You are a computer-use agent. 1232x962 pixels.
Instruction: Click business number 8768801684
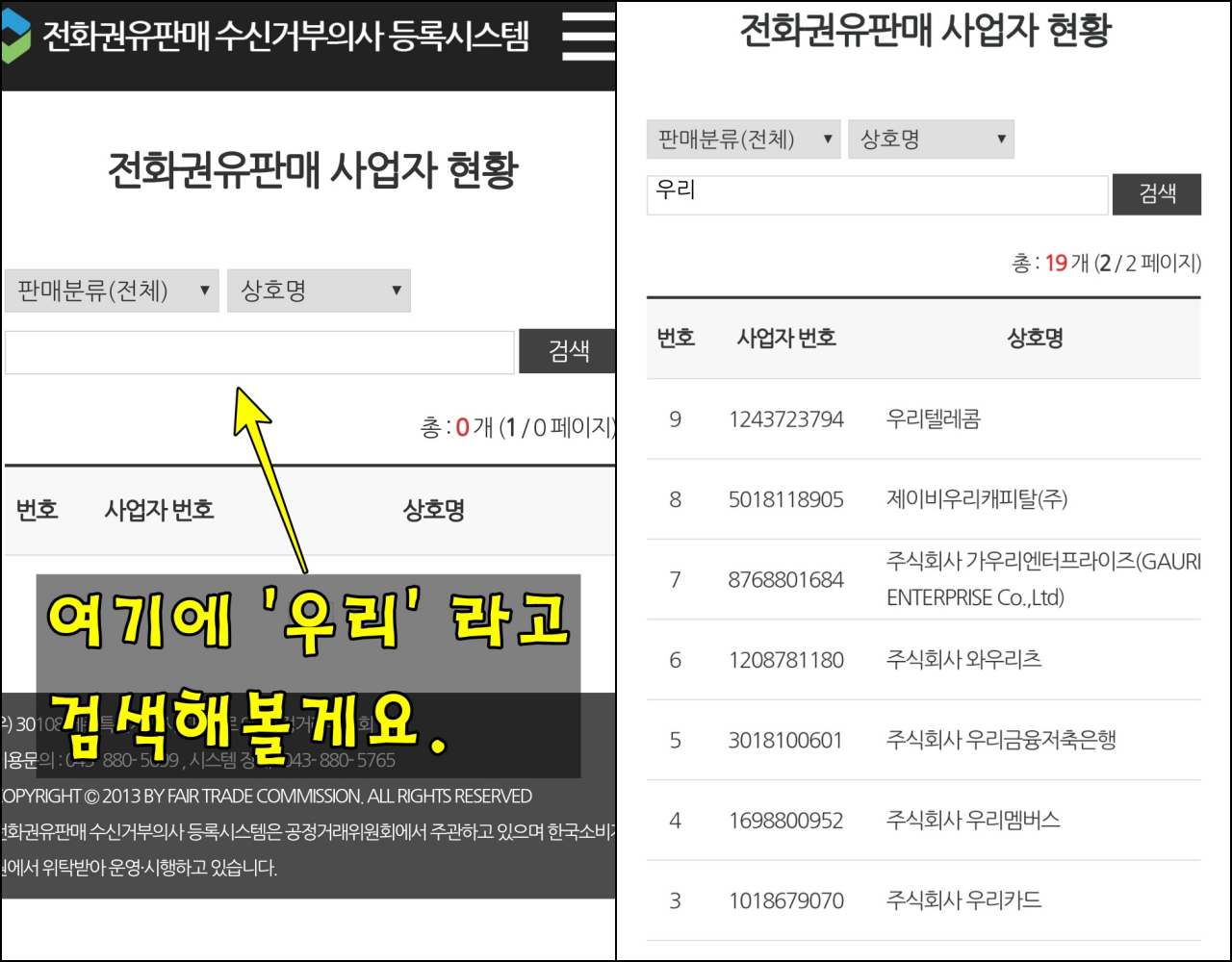(x=786, y=580)
